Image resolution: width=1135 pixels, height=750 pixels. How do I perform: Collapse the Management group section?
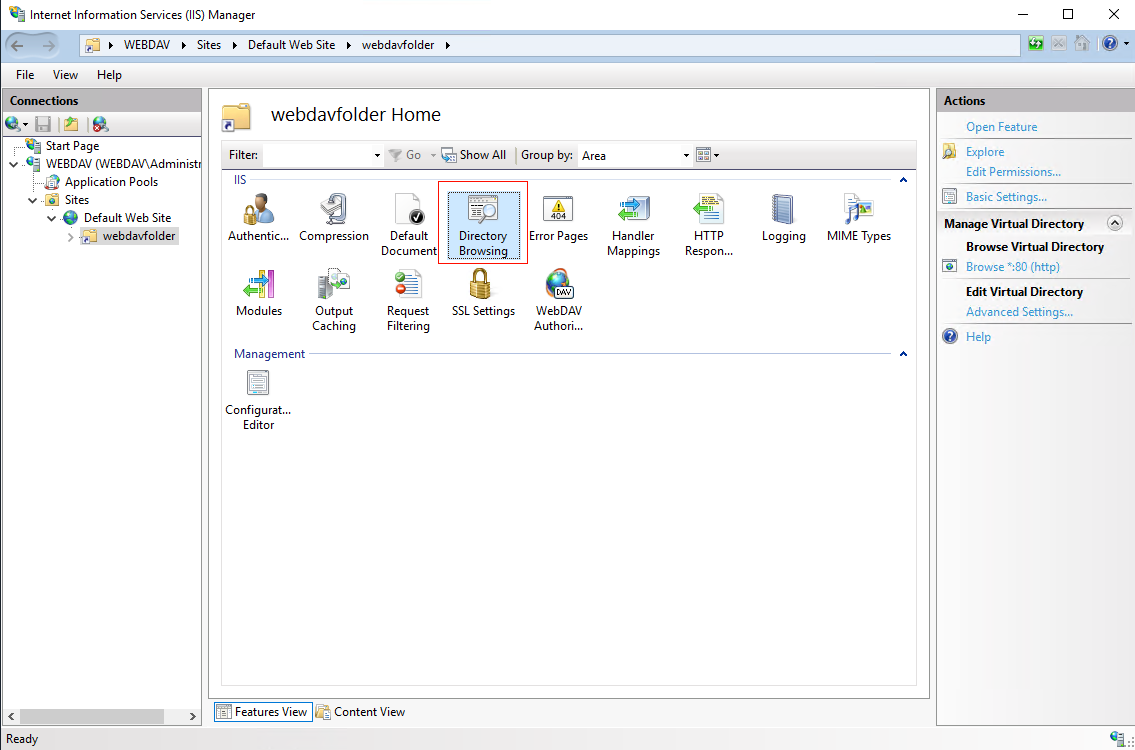(x=903, y=354)
